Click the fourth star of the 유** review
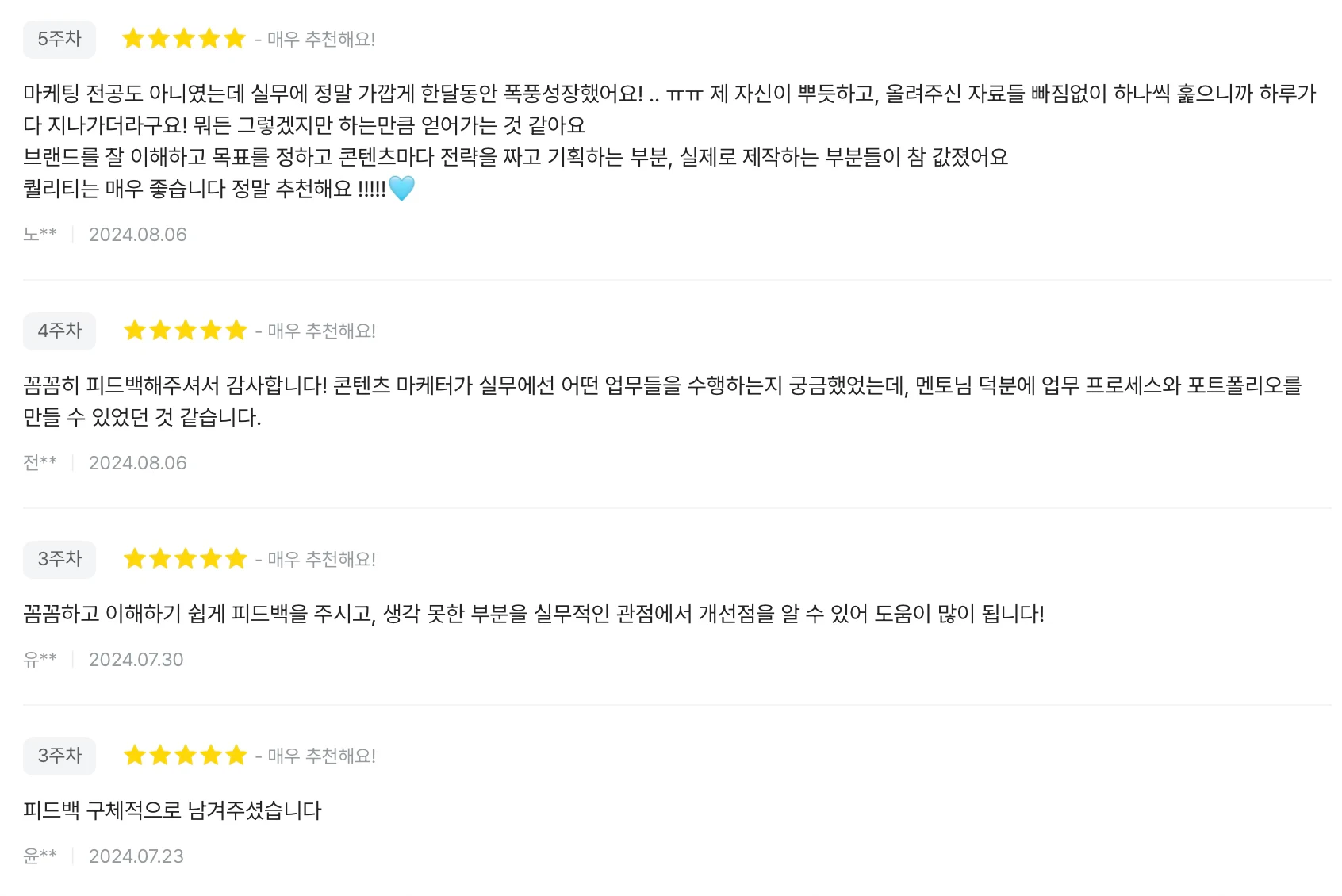1342x896 pixels. (x=211, y=558)
